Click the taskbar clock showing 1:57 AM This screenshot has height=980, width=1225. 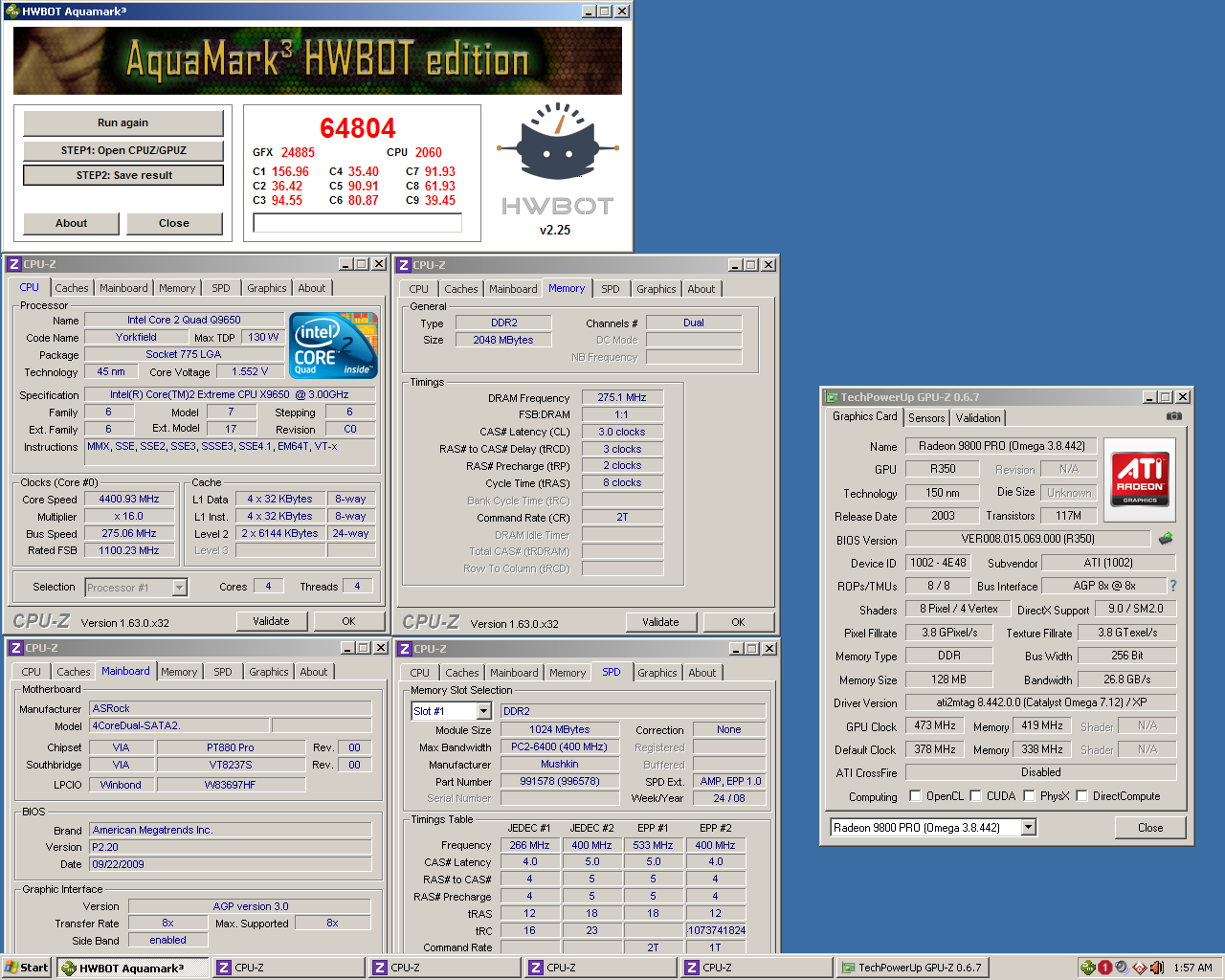click(x=1193, y=968)
